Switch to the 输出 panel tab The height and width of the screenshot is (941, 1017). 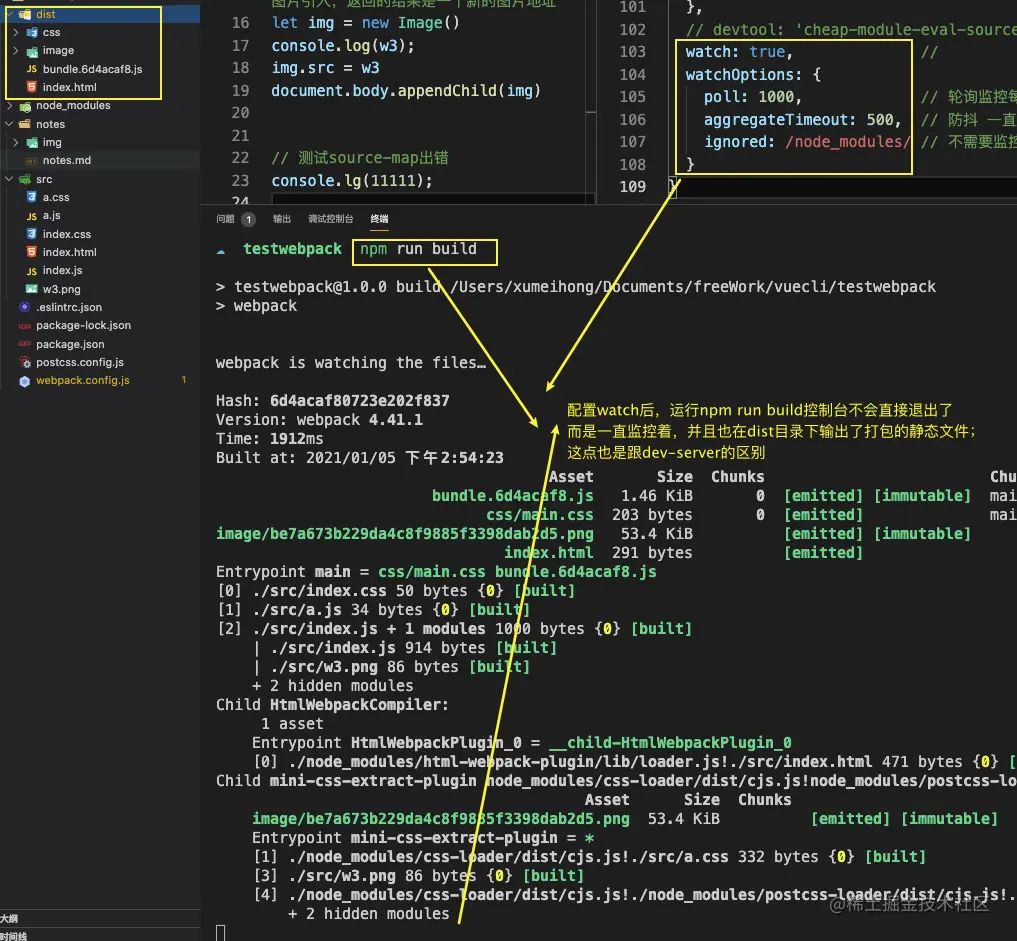click(x=281, y=219)
